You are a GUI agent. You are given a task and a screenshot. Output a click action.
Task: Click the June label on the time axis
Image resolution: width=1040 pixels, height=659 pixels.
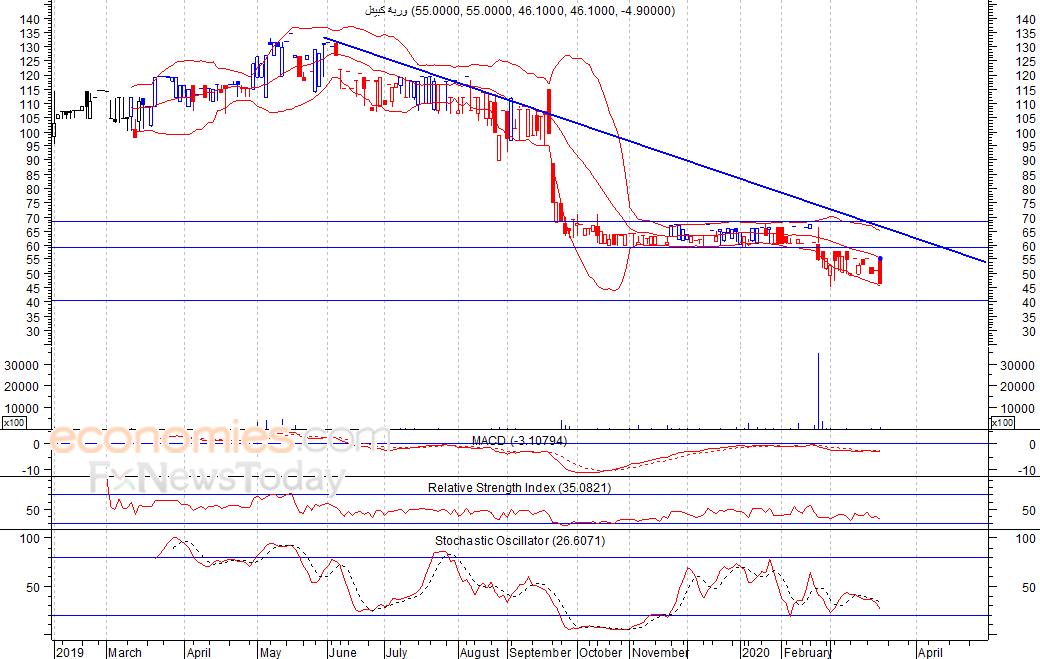[x=342, y=652]
